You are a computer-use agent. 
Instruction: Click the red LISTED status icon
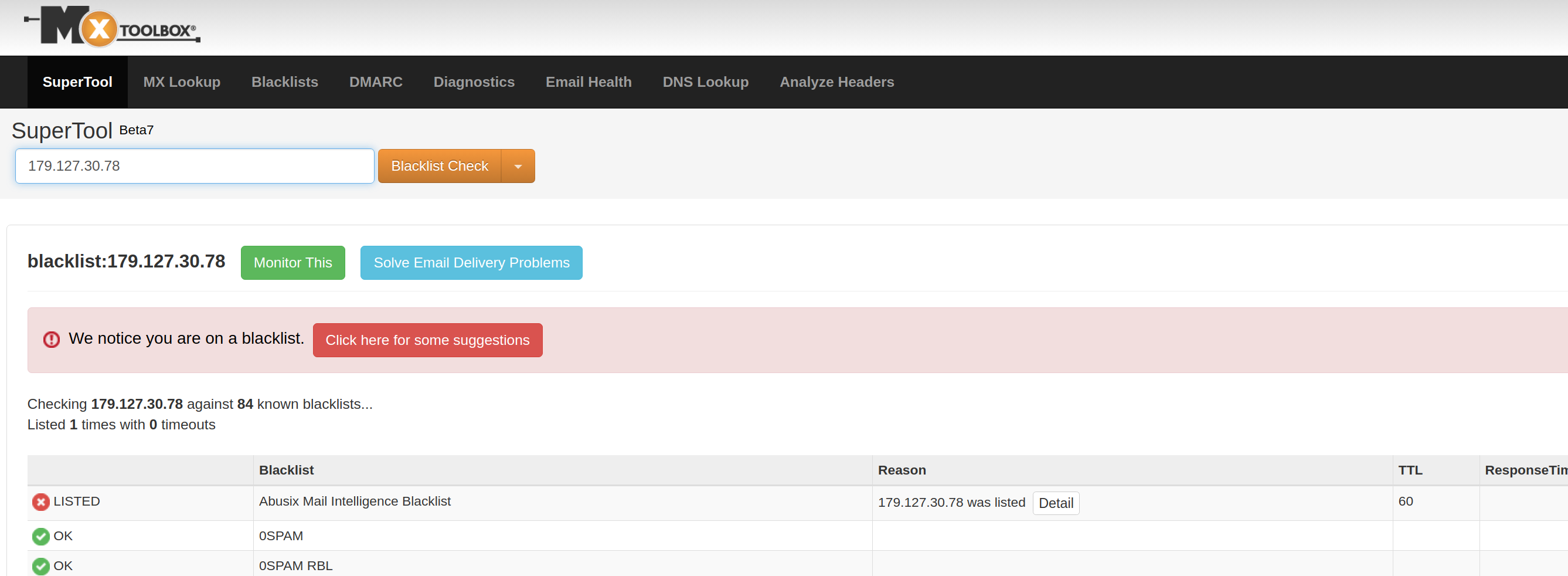pos(41,502)
